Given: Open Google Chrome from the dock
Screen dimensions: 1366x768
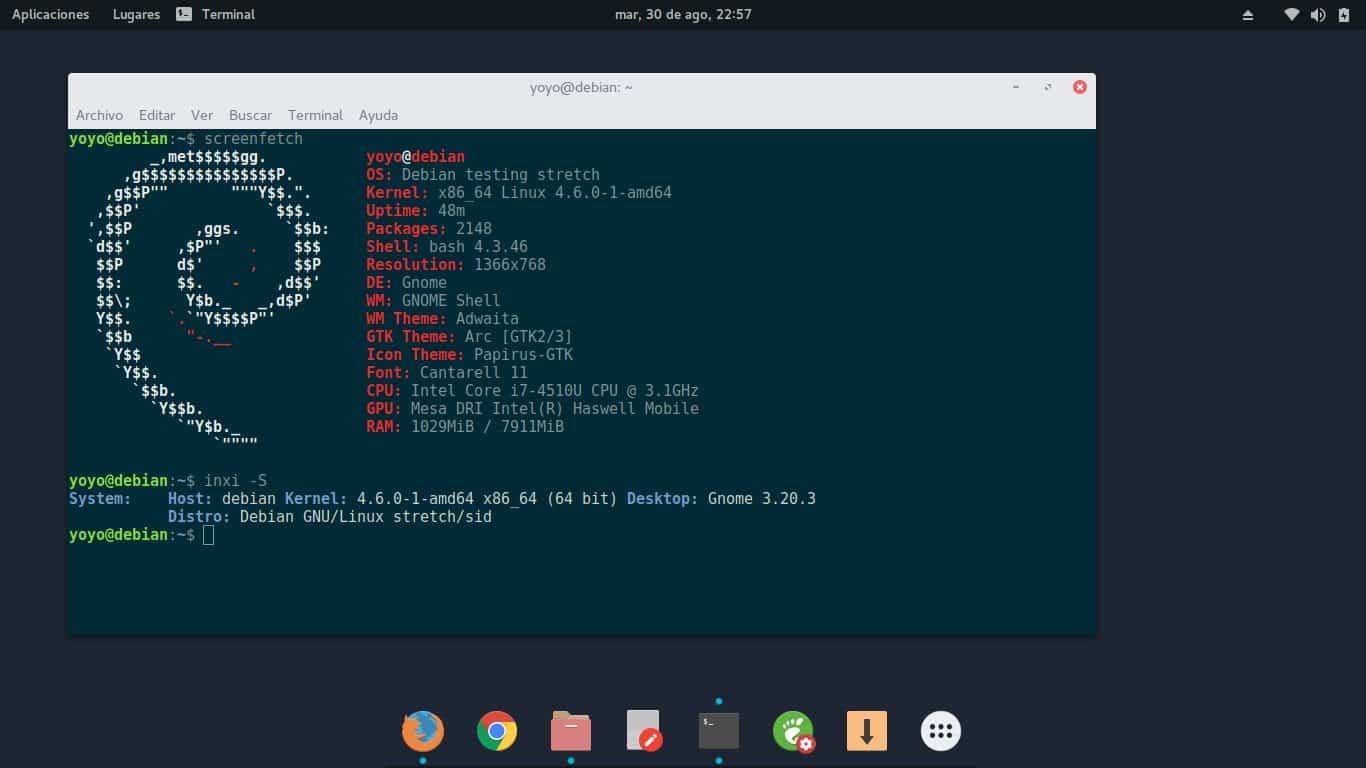Looking at the screenshot, I should [497, 731].
